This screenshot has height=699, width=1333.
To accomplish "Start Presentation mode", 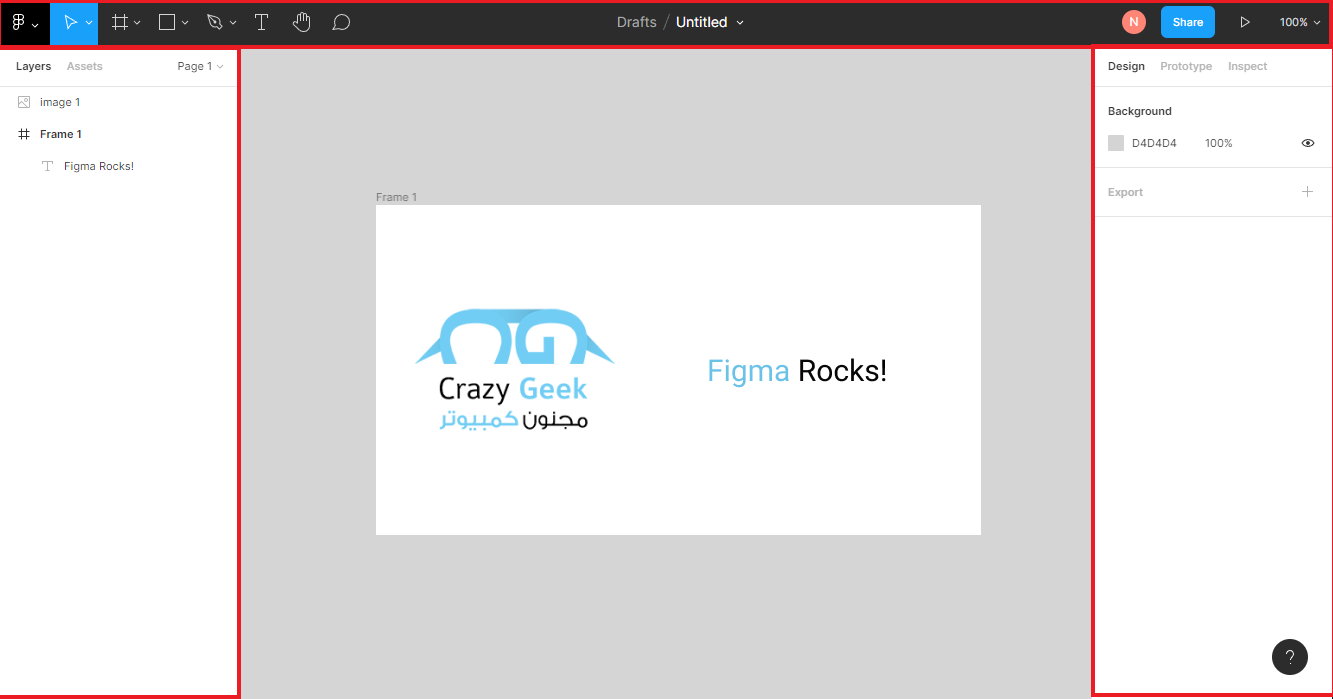I will click(x=1245, y=21).
